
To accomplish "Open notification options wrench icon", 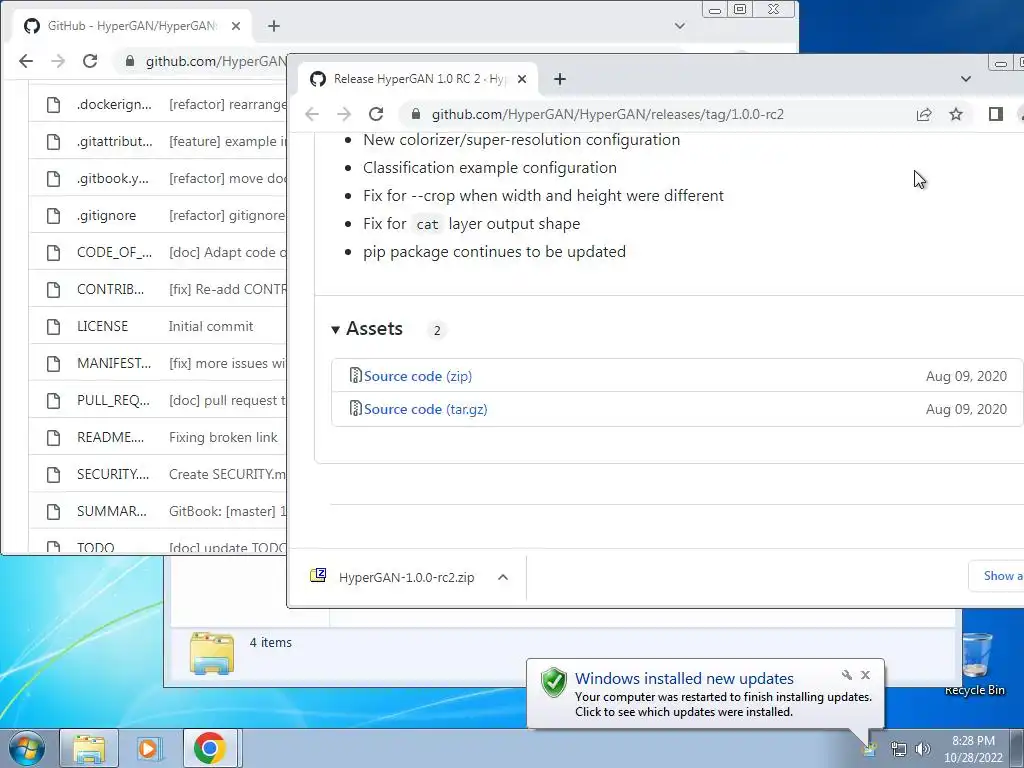I will [x=847, y=675].
